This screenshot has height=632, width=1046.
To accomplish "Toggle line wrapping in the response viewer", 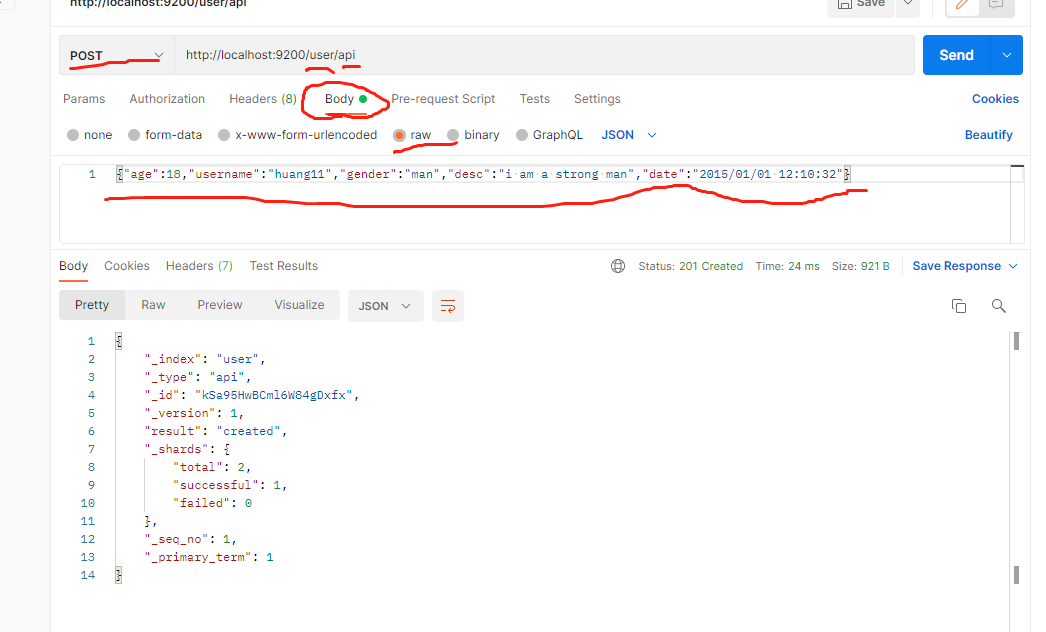I will coord(447,306).
